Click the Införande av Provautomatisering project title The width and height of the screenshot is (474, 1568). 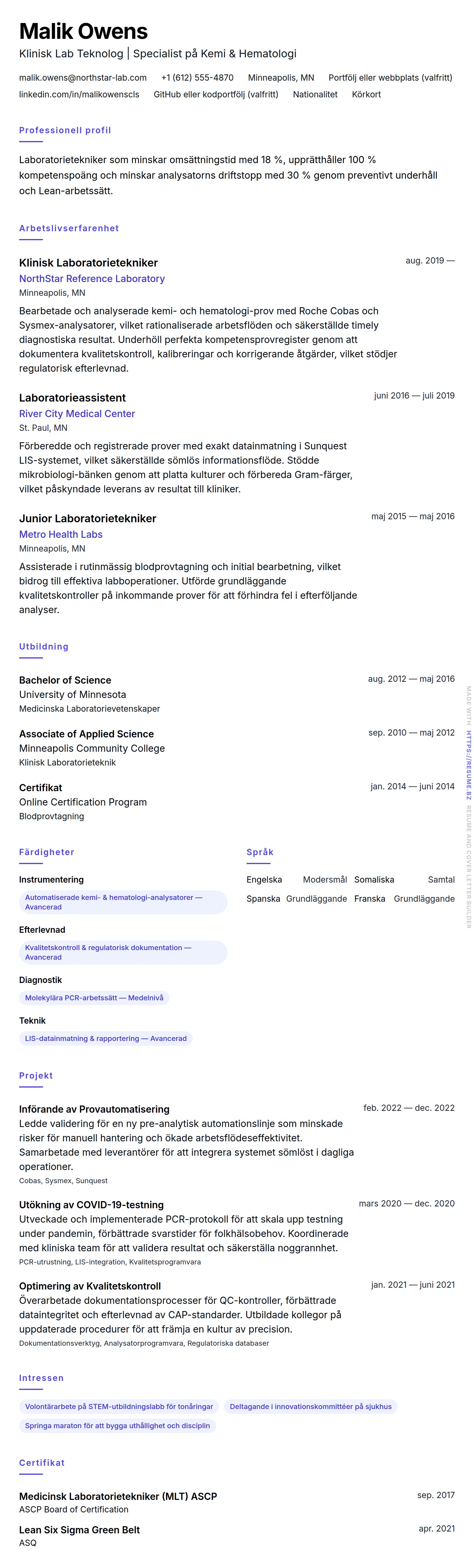(x=94, y=1109)
